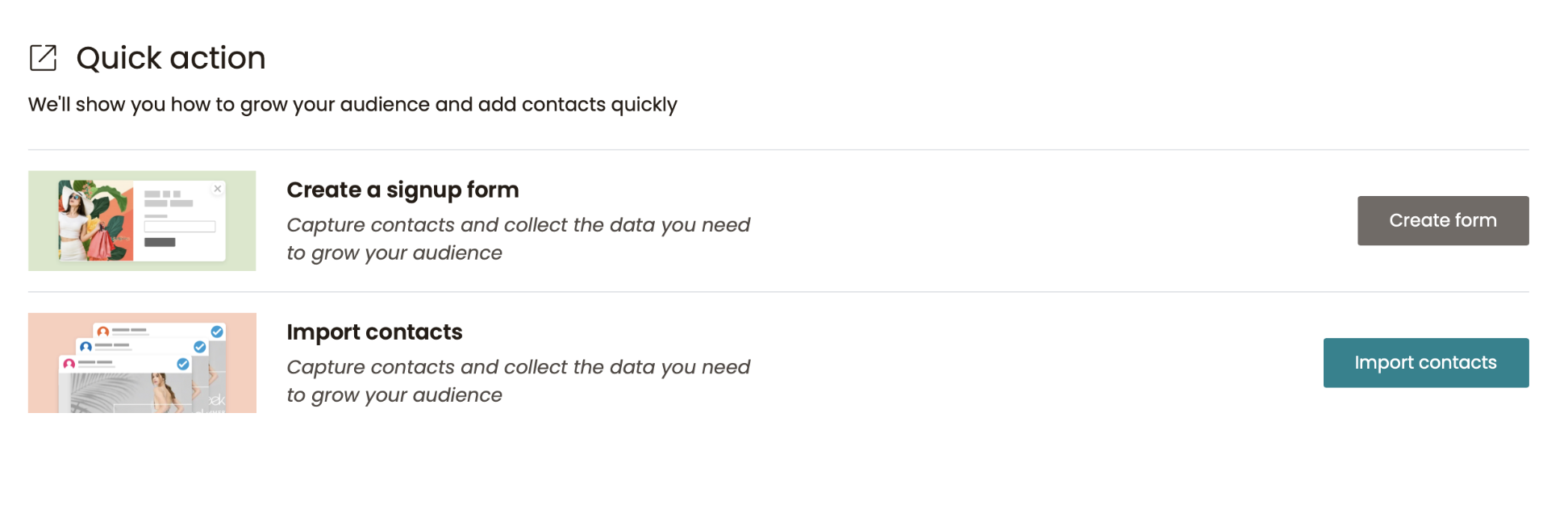Click the "Create a signup form" heading
1568x505 pixels.
(x=402, y=190)
